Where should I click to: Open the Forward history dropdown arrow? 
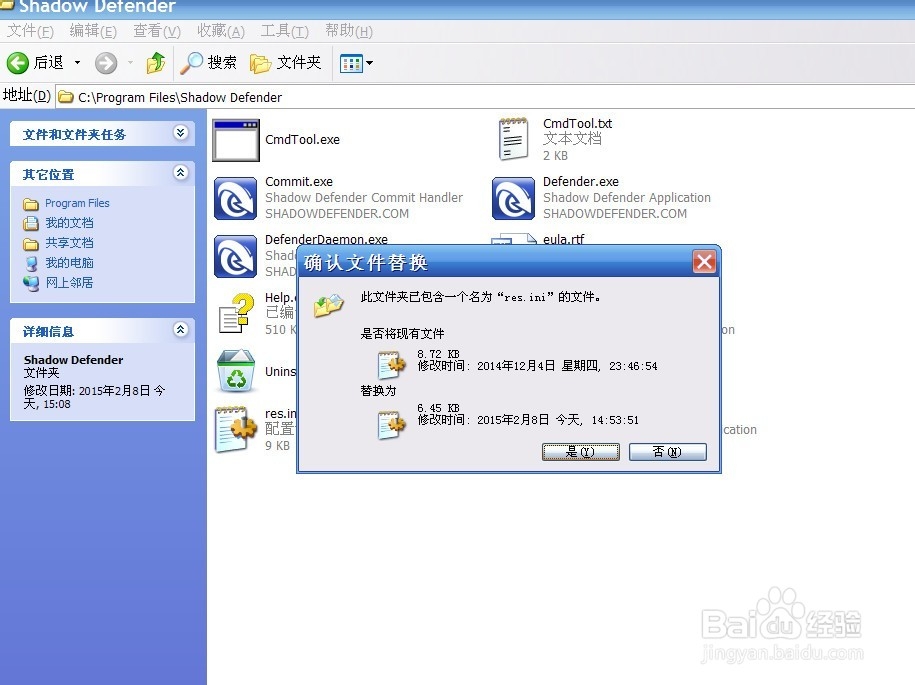tap(130, 62)
